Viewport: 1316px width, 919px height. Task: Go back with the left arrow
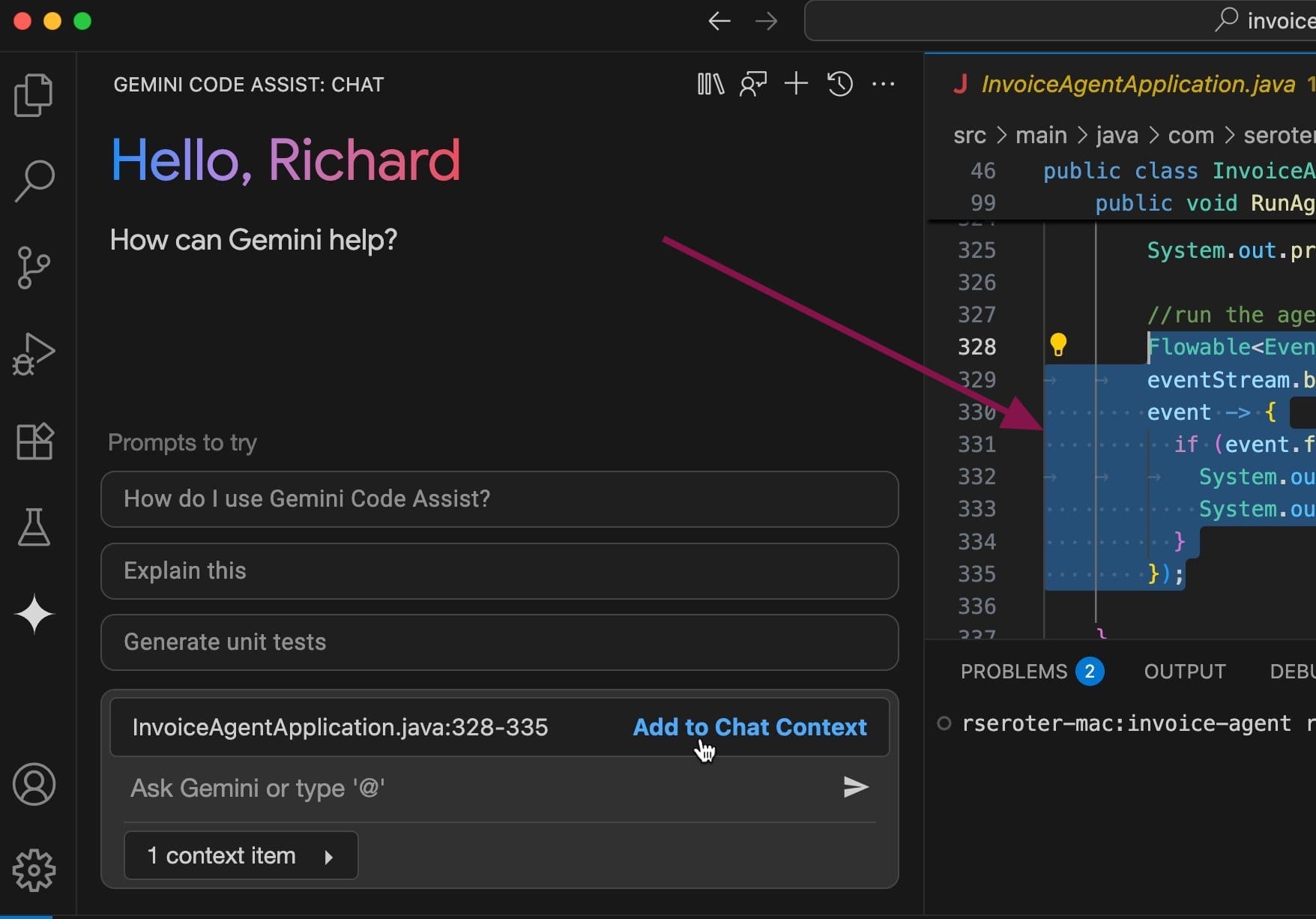(x=719, y=21)
